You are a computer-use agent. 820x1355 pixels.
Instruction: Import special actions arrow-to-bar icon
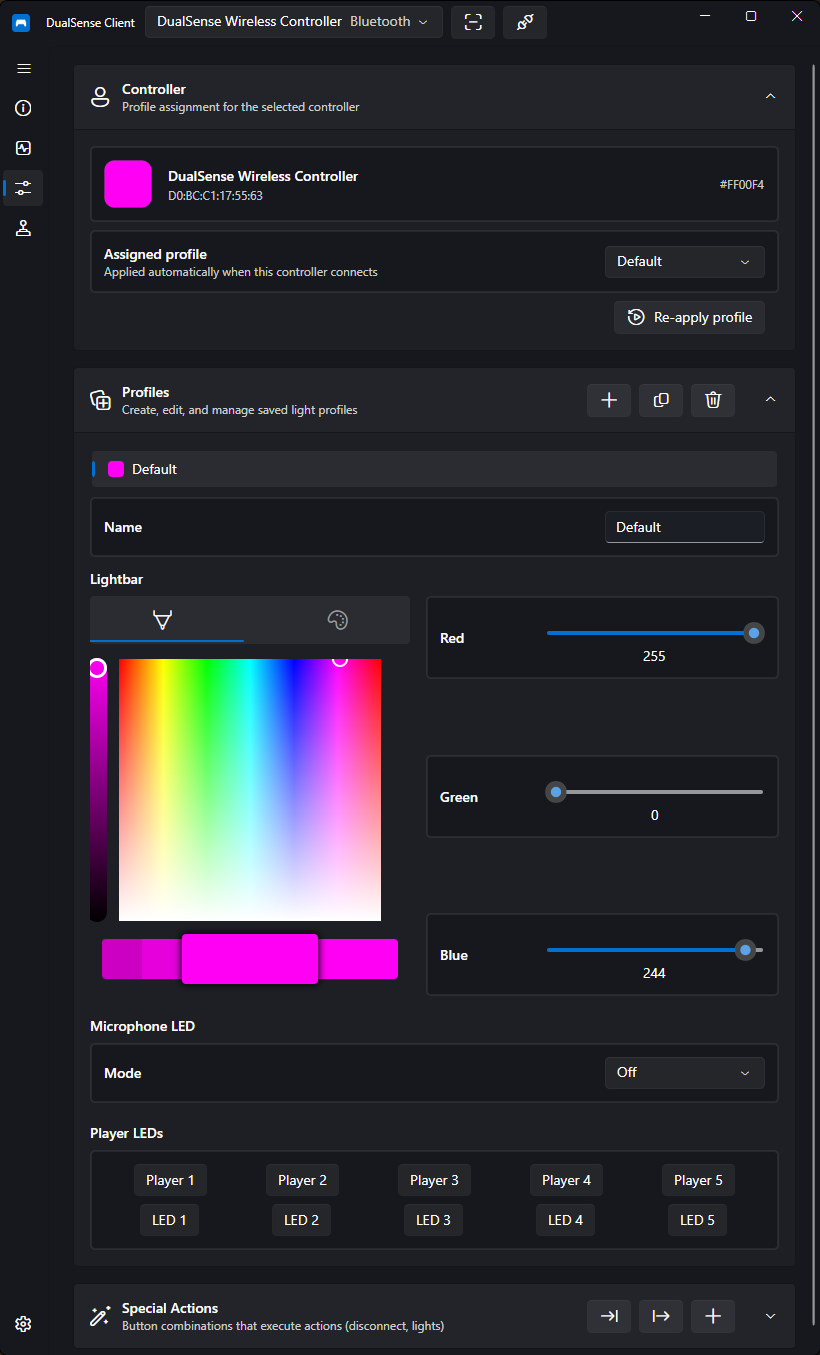609,1316
